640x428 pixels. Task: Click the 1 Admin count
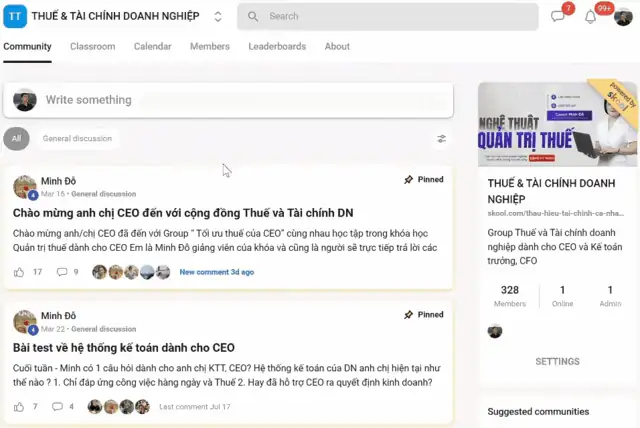click(610, 296)
